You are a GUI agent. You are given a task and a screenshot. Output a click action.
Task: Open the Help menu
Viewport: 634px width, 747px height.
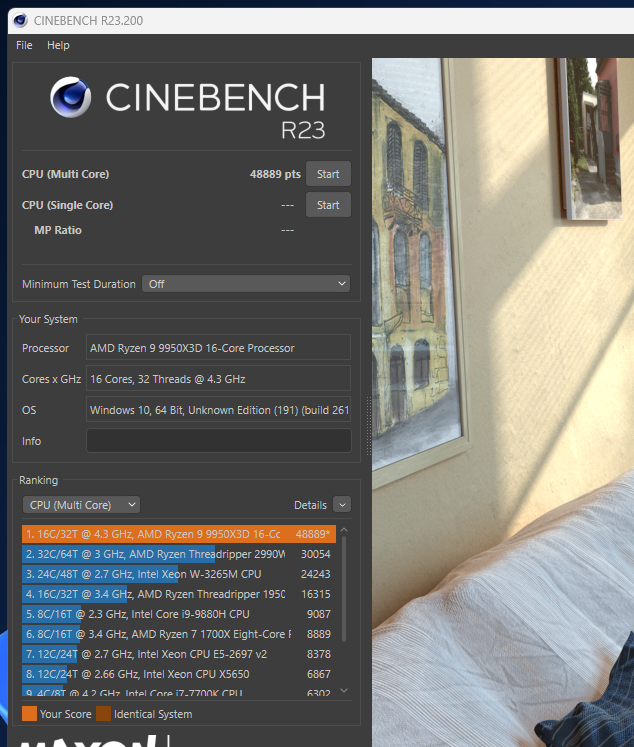pos(58,45)
